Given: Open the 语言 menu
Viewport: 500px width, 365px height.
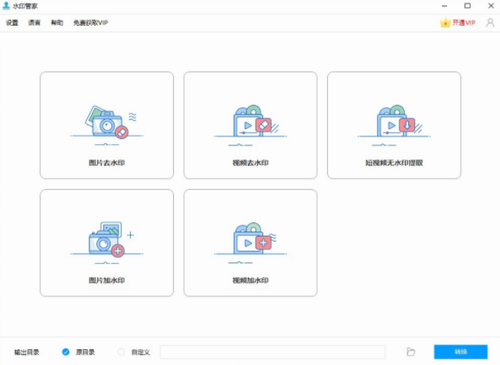Looking at the screenshot, I should coord(34,23).
